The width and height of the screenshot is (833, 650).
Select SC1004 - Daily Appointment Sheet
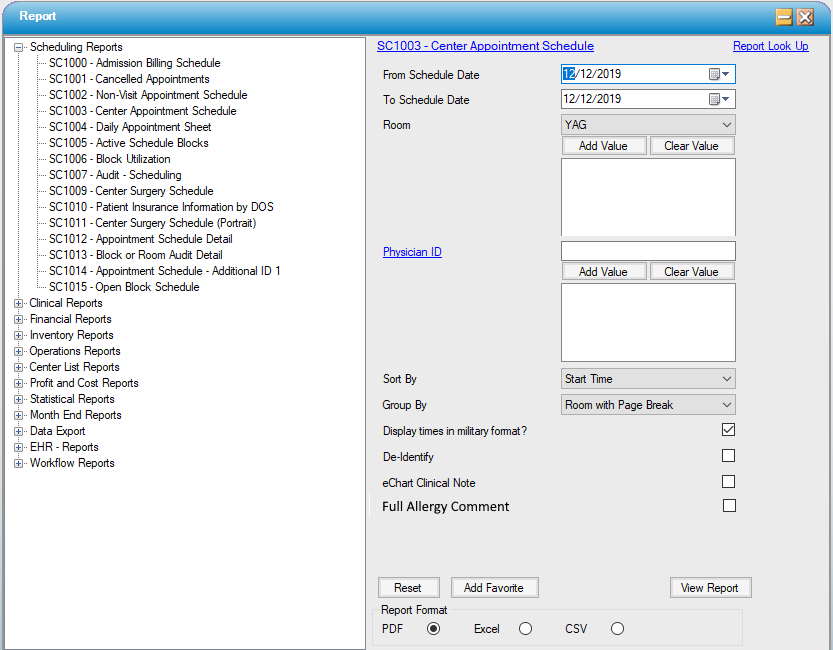click(x=130, y=127)
